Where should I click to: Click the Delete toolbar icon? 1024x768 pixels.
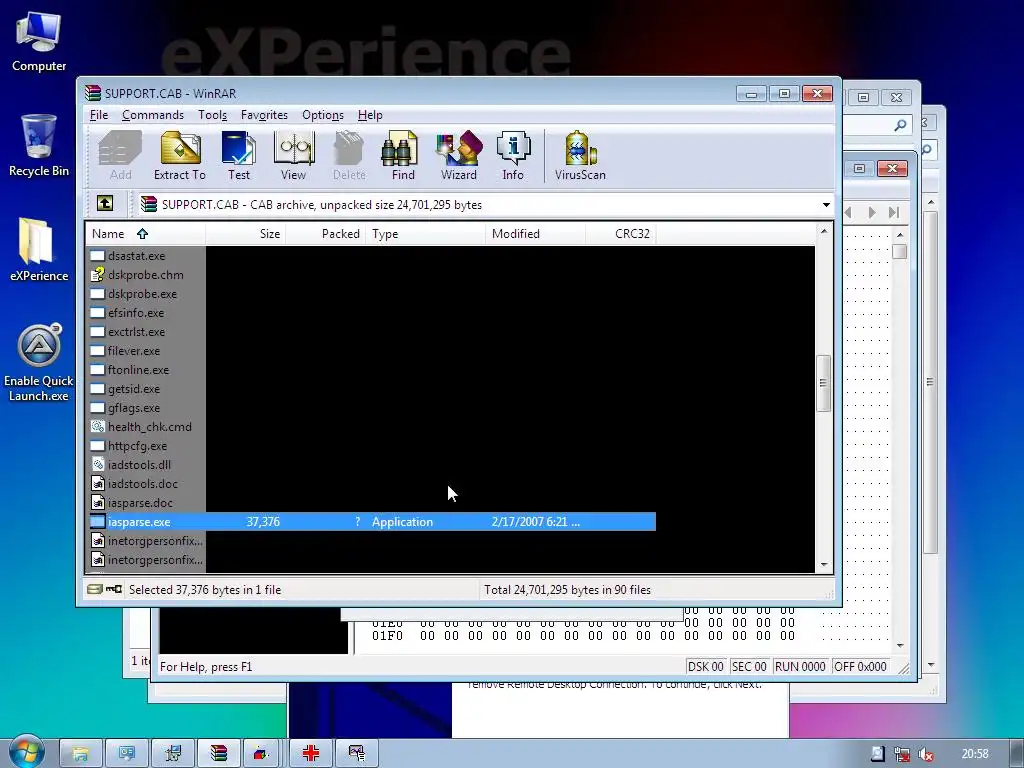point(349,155)
